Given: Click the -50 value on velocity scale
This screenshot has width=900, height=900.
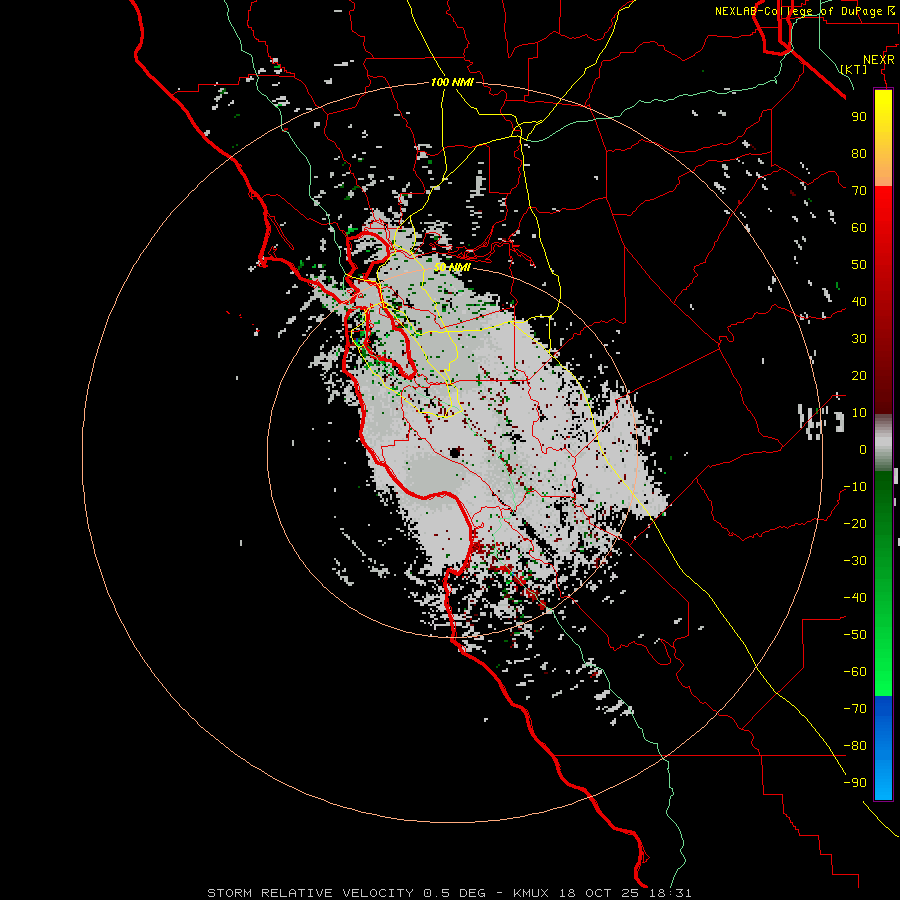Looking at the screenshot, I should (x=855, y=634).
